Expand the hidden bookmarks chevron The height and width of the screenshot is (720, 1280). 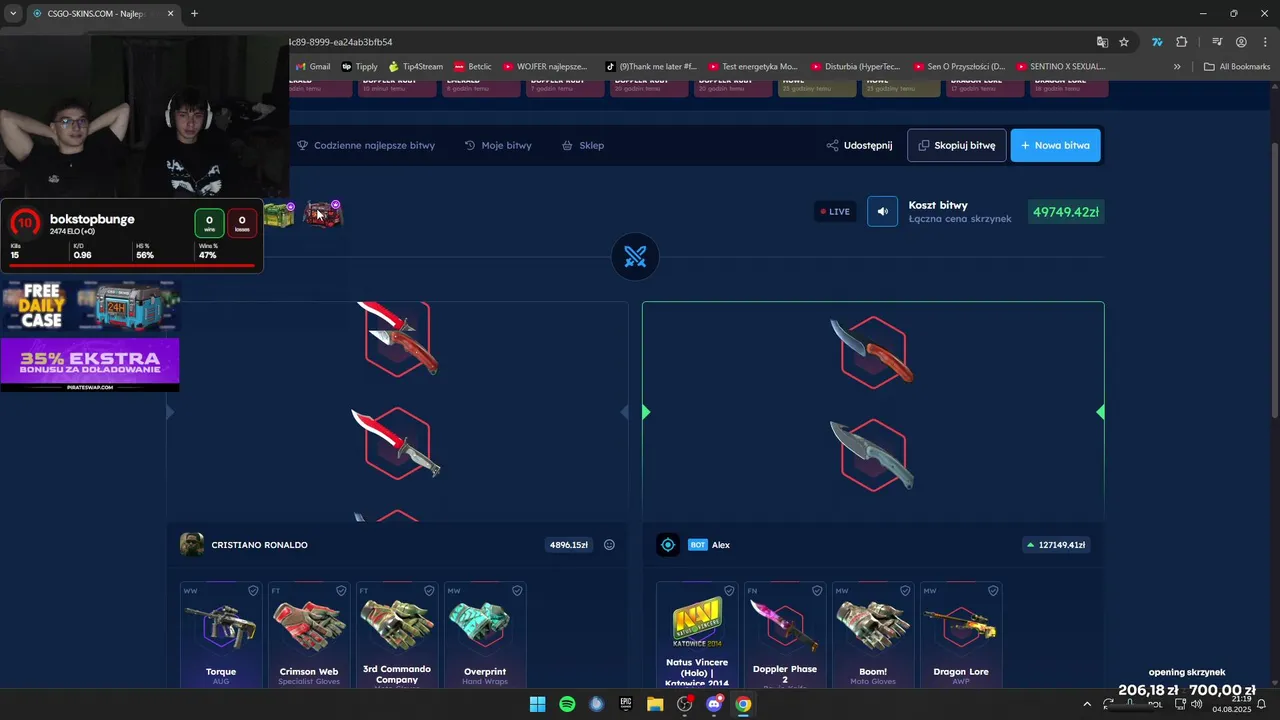click(1177, 67)
